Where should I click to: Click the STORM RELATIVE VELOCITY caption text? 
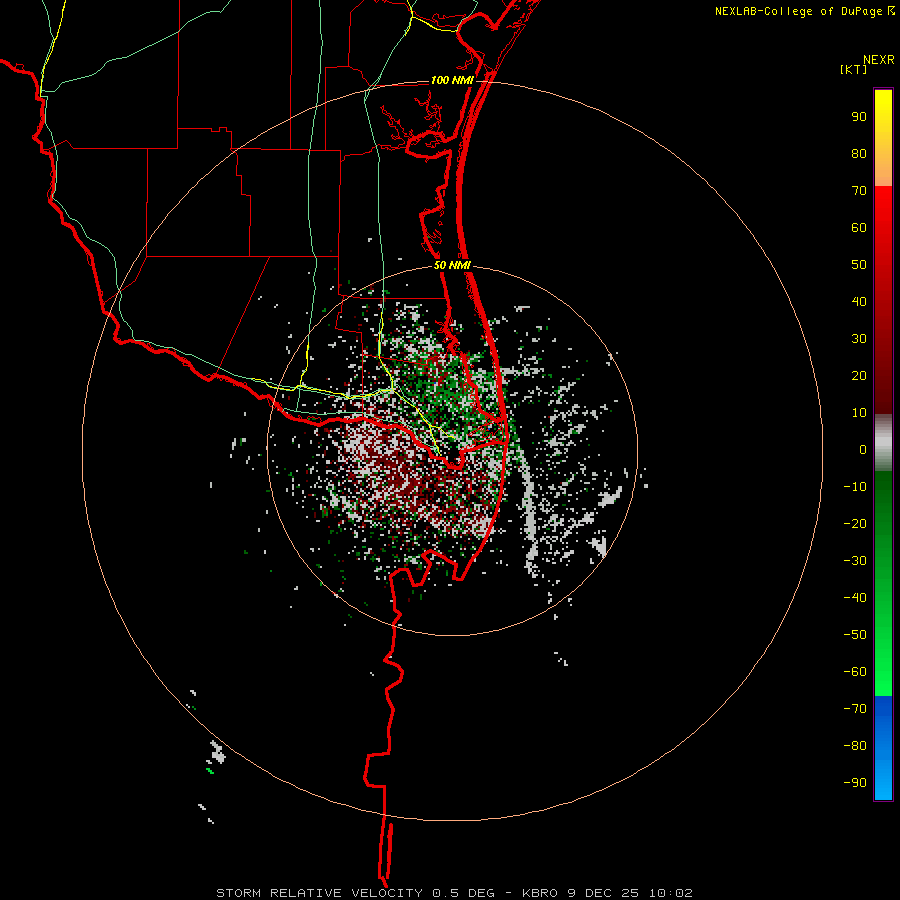[319, 893]
